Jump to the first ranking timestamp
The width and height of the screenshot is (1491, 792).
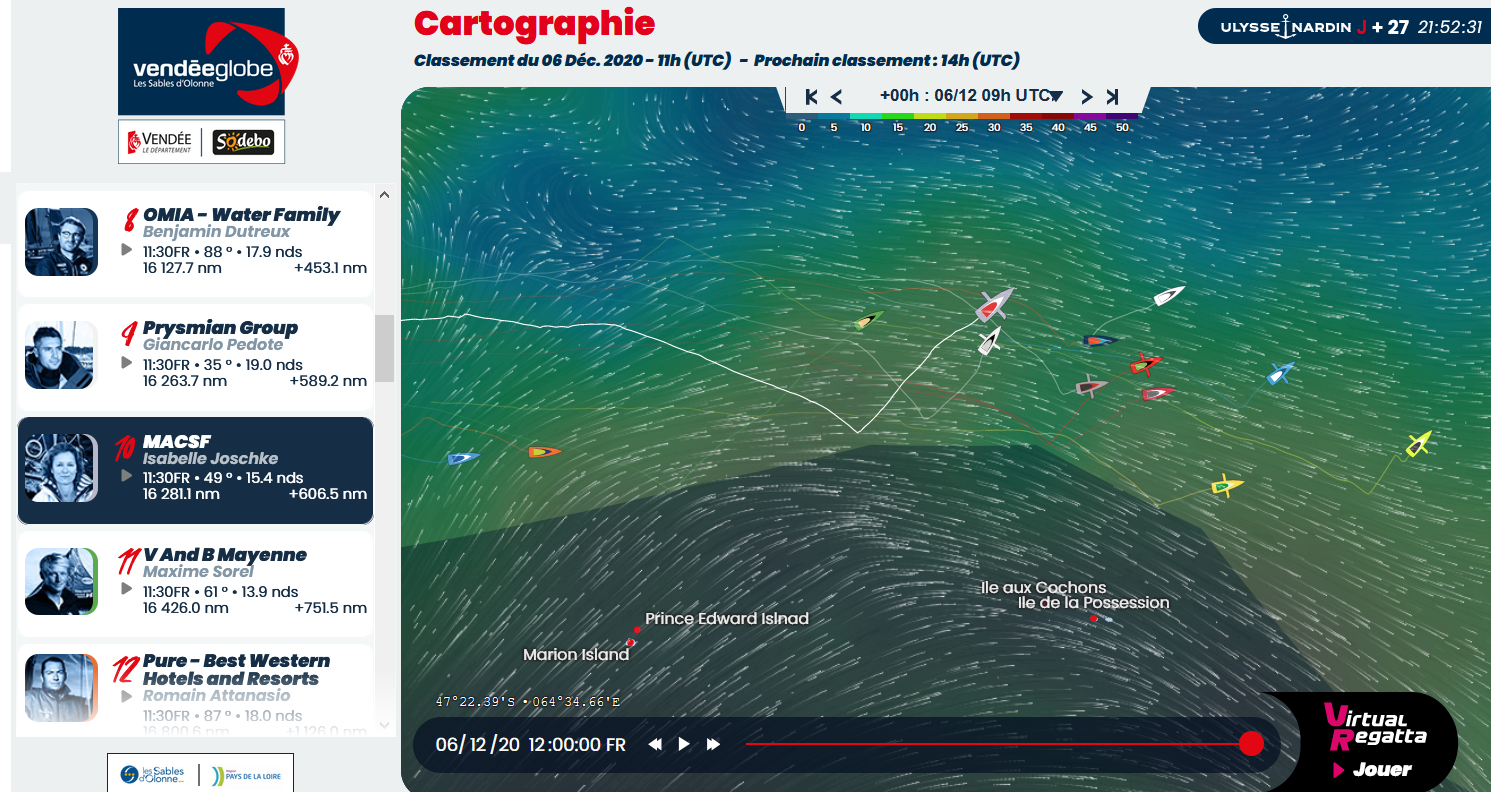click(x=812, y=97)
